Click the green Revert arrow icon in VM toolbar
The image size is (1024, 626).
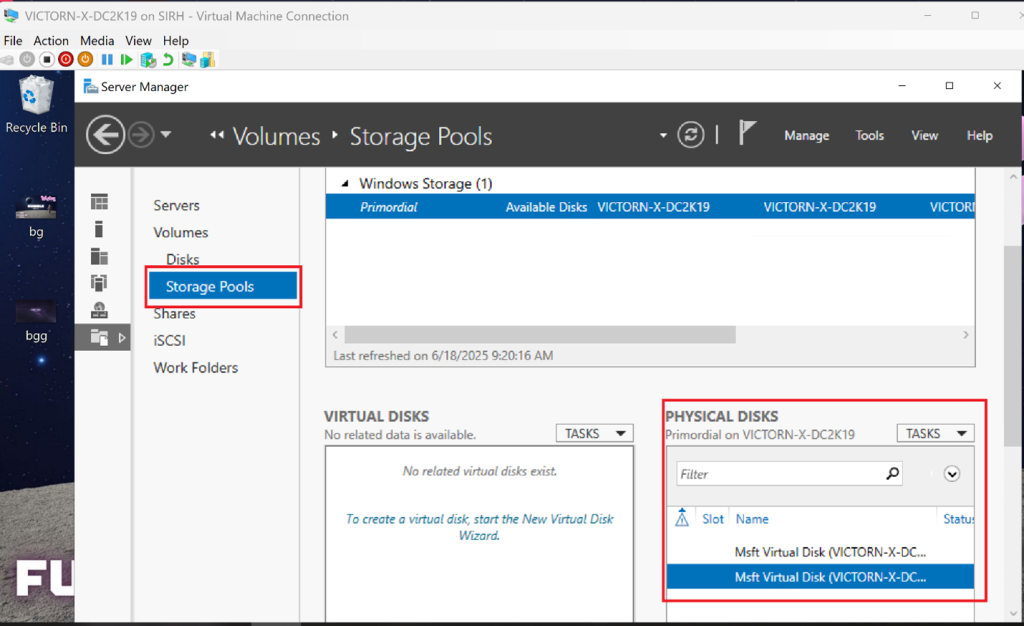(x=168, y=60)
